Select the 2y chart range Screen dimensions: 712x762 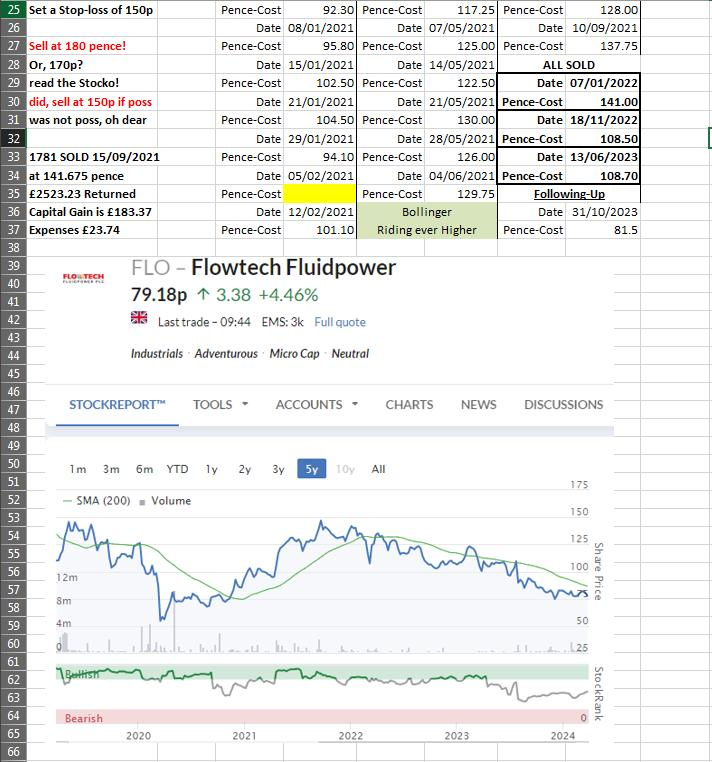pyautogui.click(x=244, y=469)
